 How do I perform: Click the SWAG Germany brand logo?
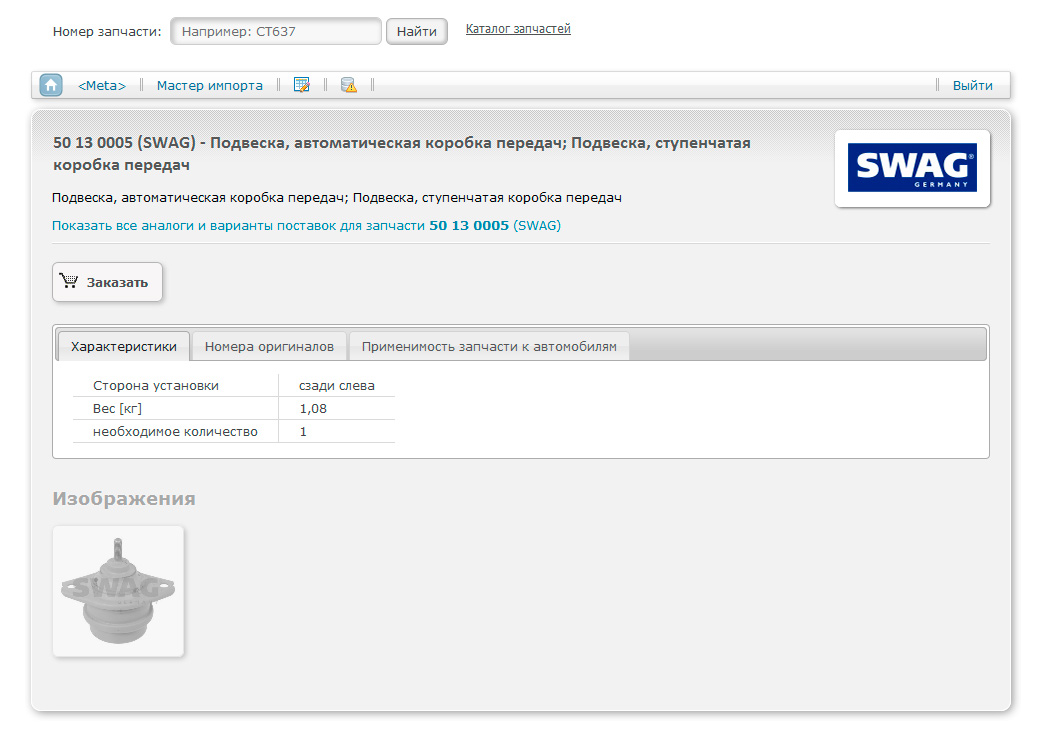912,169
